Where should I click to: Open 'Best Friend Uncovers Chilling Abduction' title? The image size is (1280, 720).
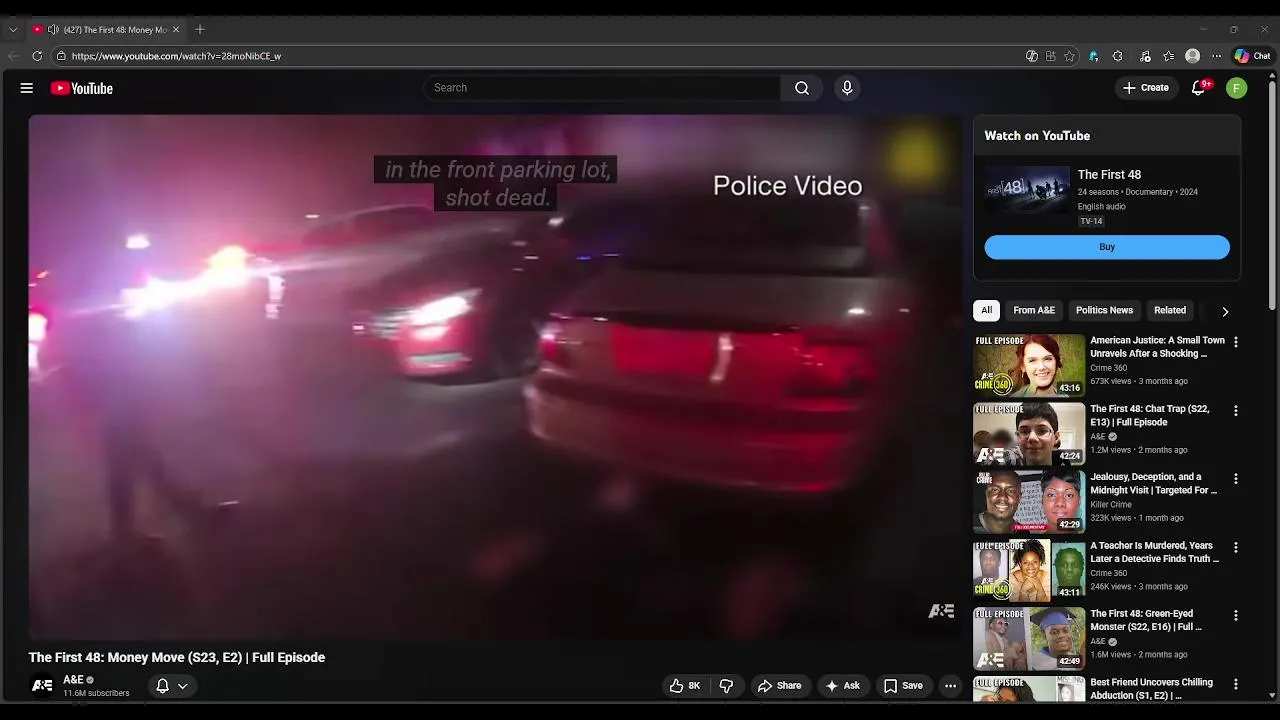(x=1151, y=689)
